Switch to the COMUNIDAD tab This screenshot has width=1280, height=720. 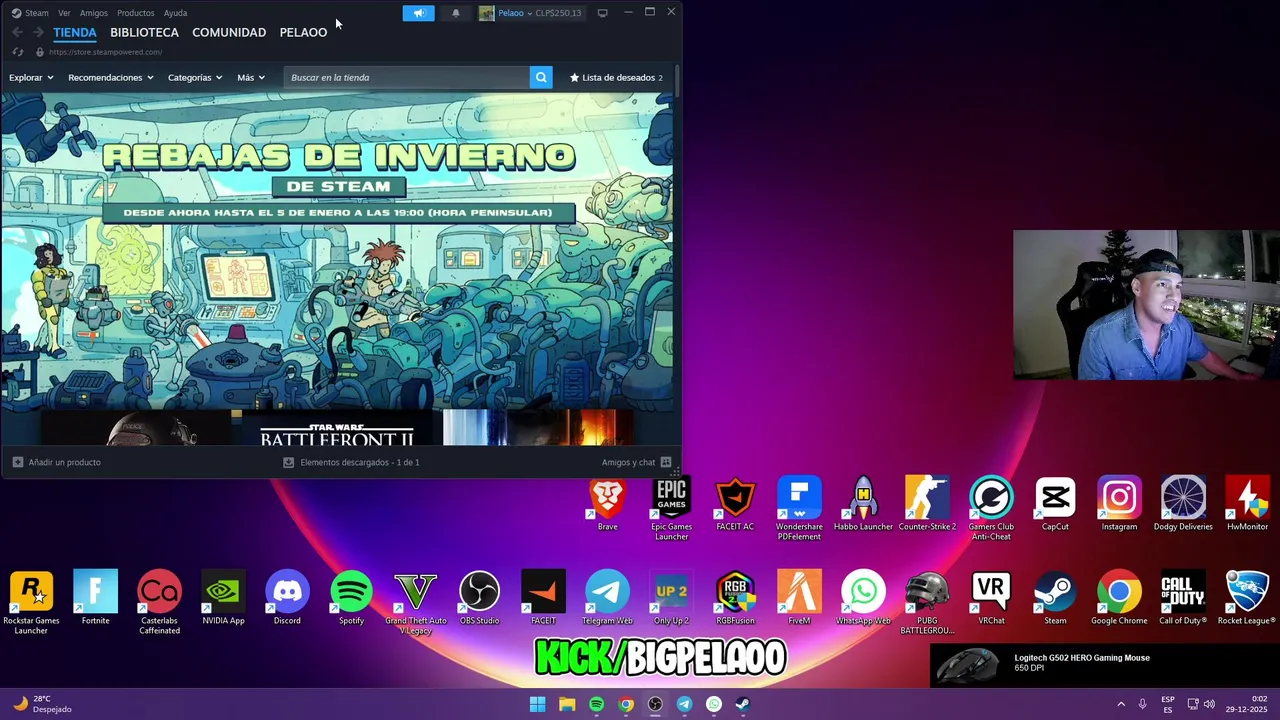(x=229, y=32)
